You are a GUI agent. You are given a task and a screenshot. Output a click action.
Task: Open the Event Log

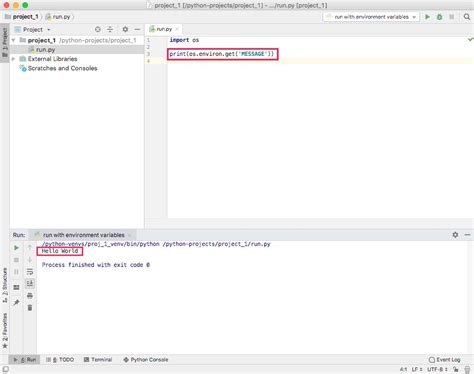444,360
